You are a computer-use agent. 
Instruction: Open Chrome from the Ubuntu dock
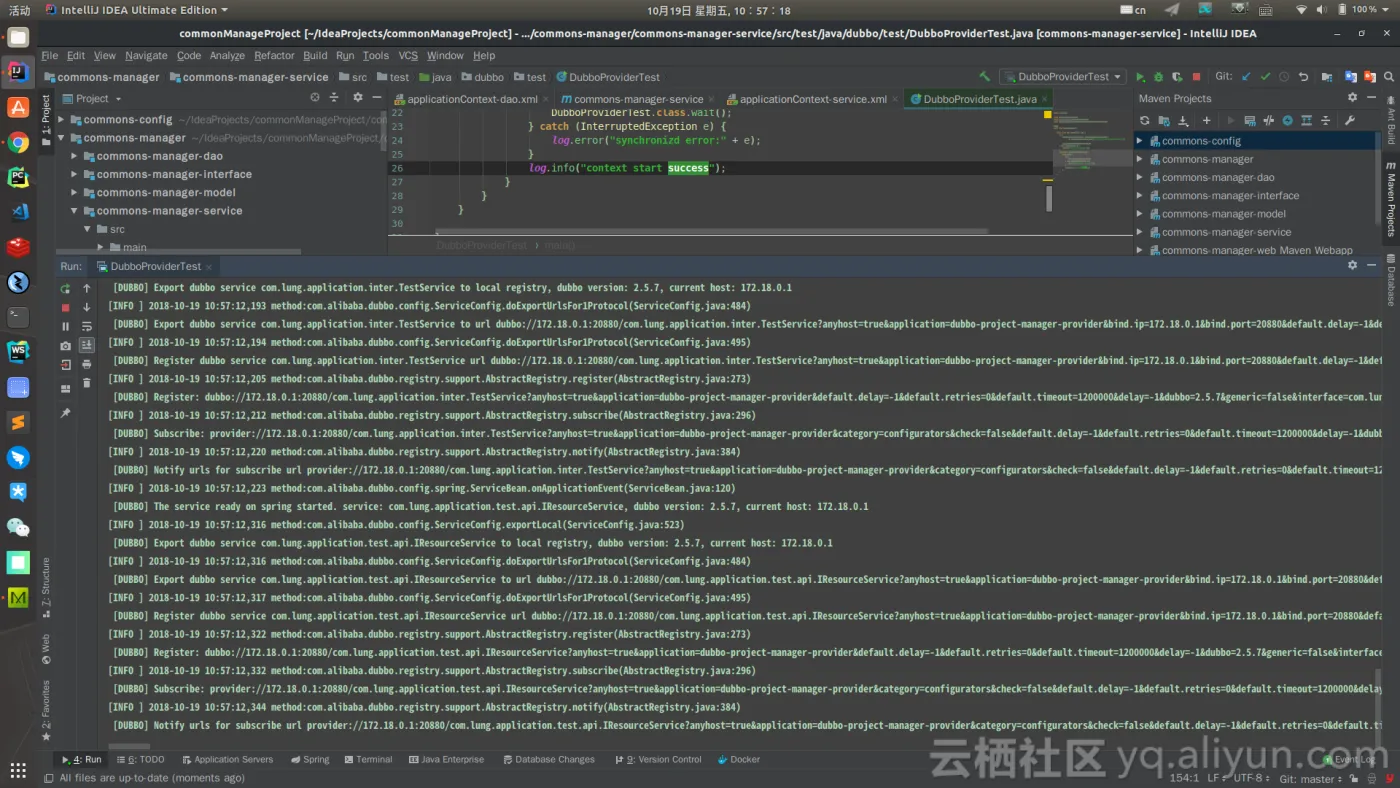pyautogui.click(x=18, y=142)
